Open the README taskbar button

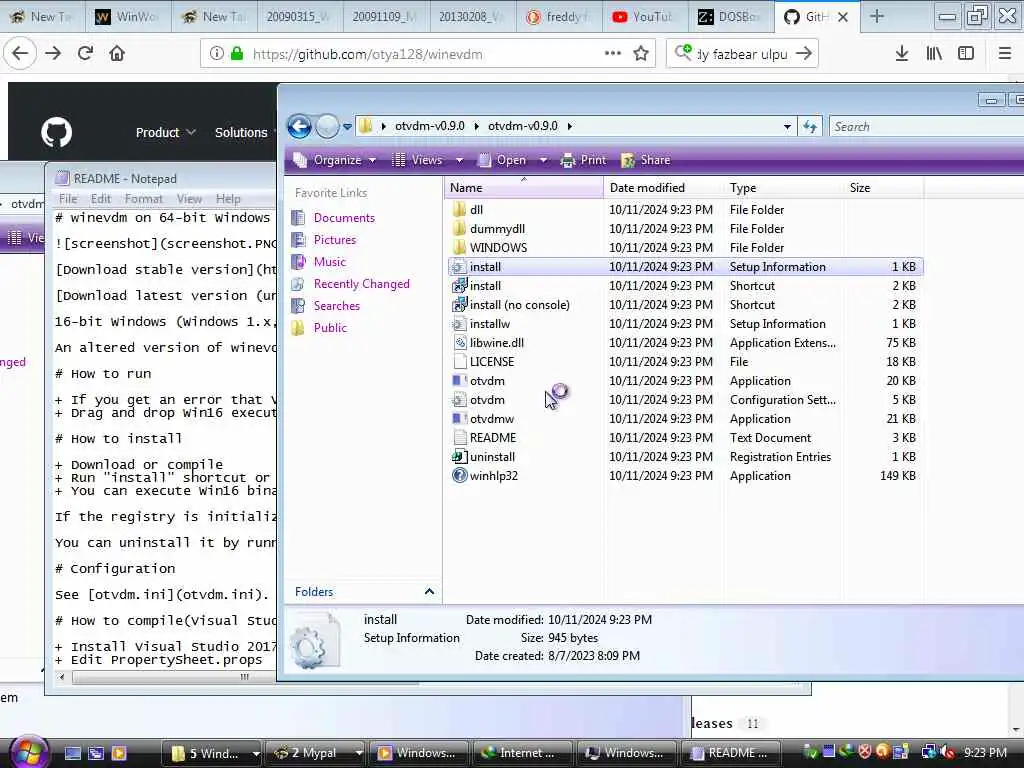pyautogui.click(x=730, y=753)
